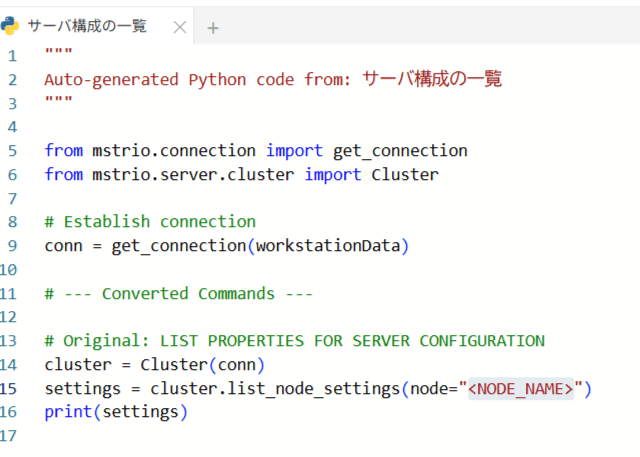Click the Python file icon on tab

coord(9,26)
